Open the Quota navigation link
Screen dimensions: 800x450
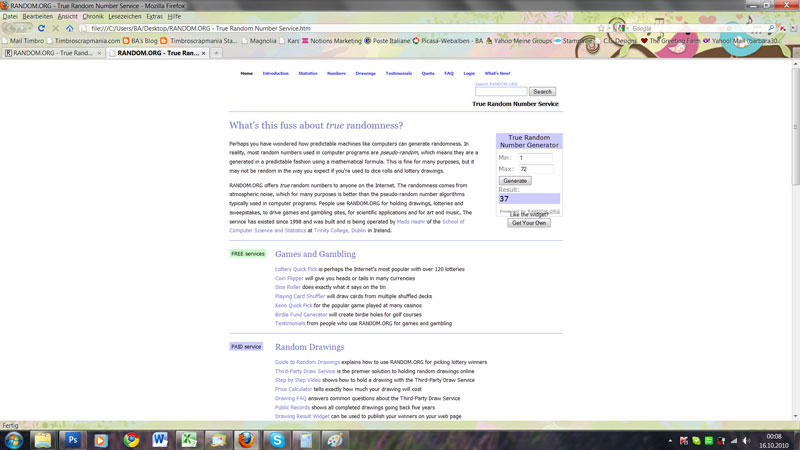pyautogui.click(x=428, y=73)
